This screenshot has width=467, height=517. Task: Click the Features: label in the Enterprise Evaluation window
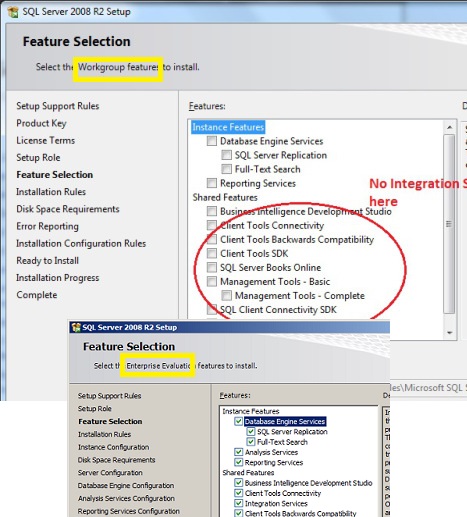[235, 395]
